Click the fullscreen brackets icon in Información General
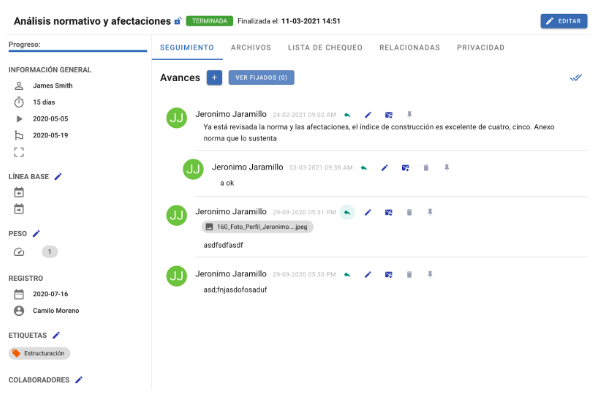Screen dimensions: 592x403 pyautogui.click(x=19, y=152)
